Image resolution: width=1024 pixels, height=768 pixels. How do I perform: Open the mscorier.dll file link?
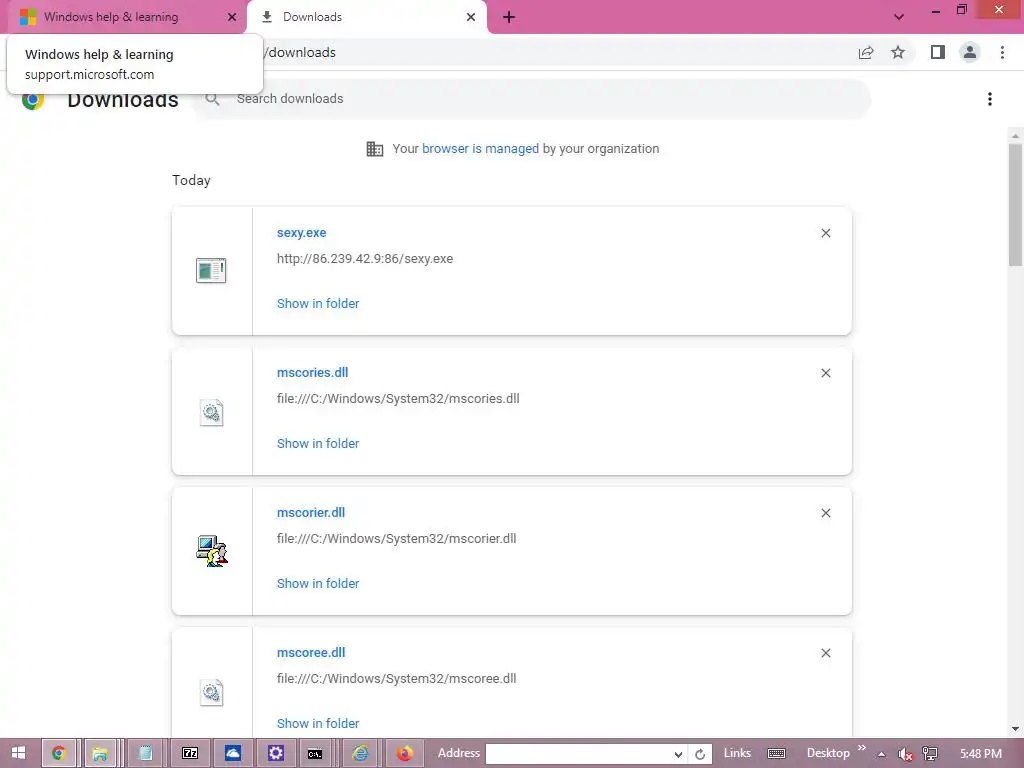point(311,512)
